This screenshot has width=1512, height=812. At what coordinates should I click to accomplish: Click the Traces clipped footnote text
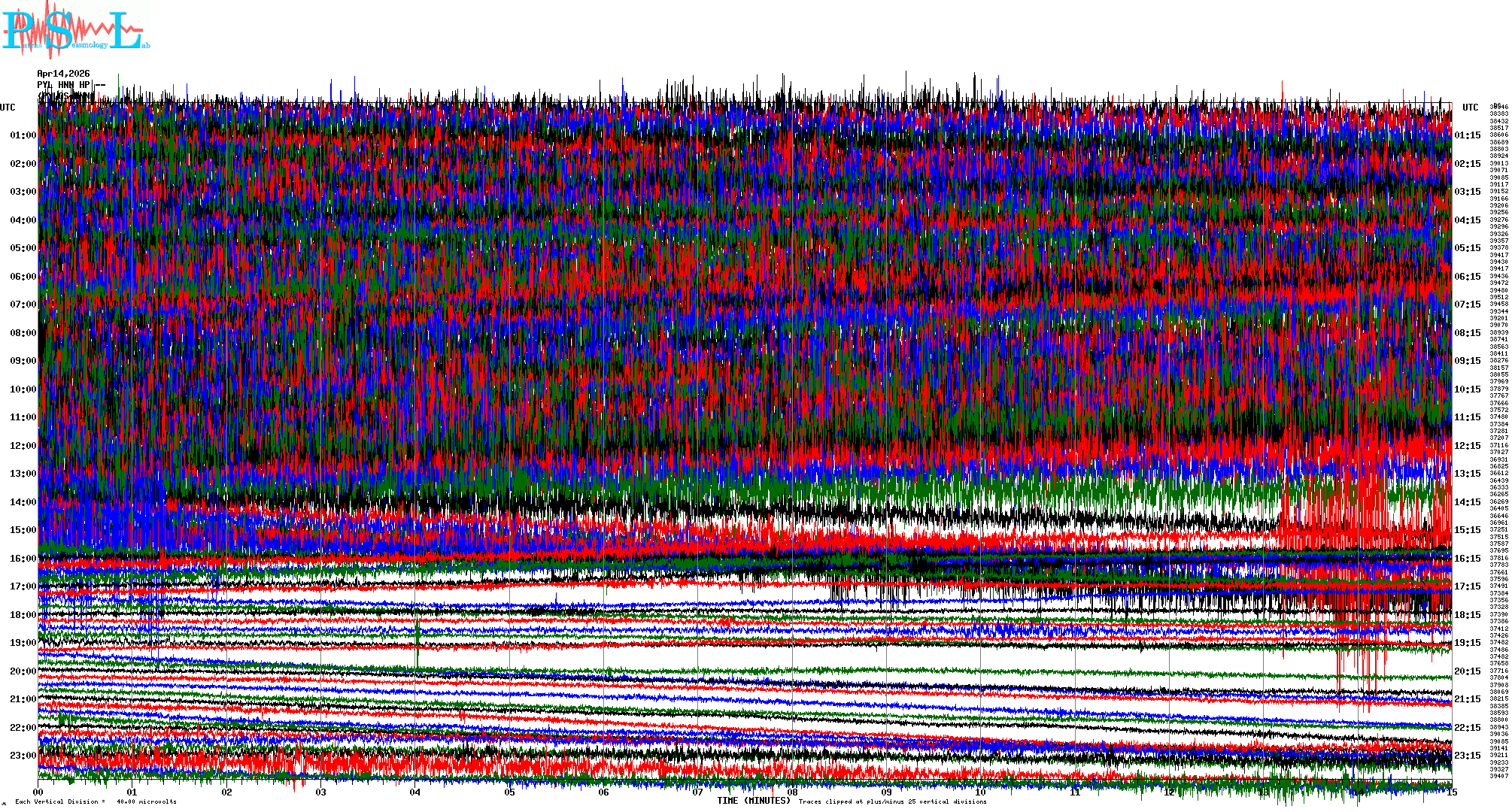click(x=892, y=801)
